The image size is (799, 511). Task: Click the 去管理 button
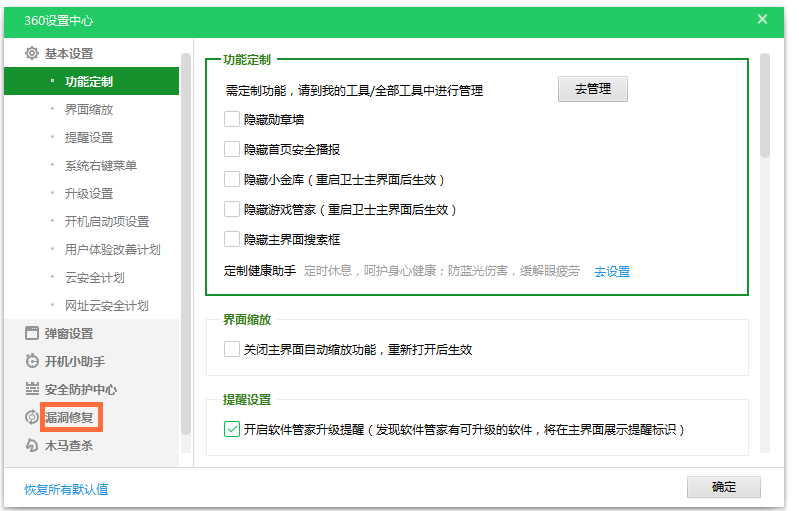point(593,89)
